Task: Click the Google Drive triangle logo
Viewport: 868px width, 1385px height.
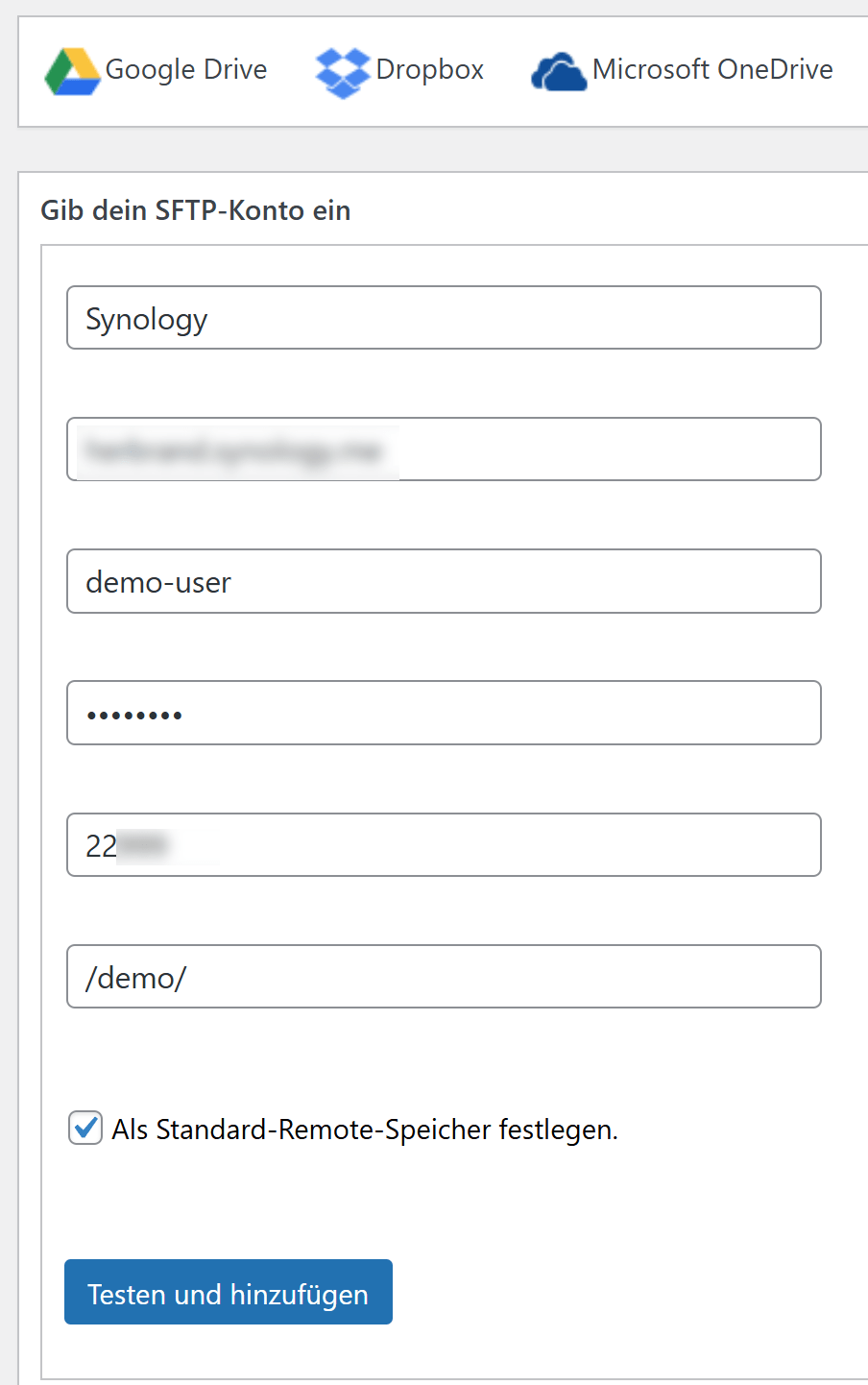Action: click(72, 72)
